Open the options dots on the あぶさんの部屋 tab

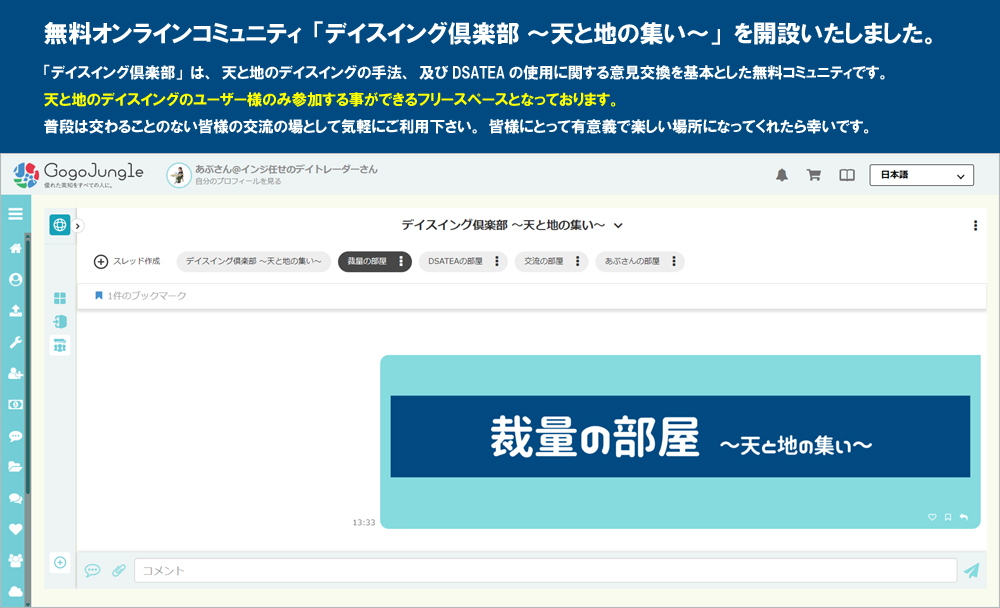click(x=674, y=262)
